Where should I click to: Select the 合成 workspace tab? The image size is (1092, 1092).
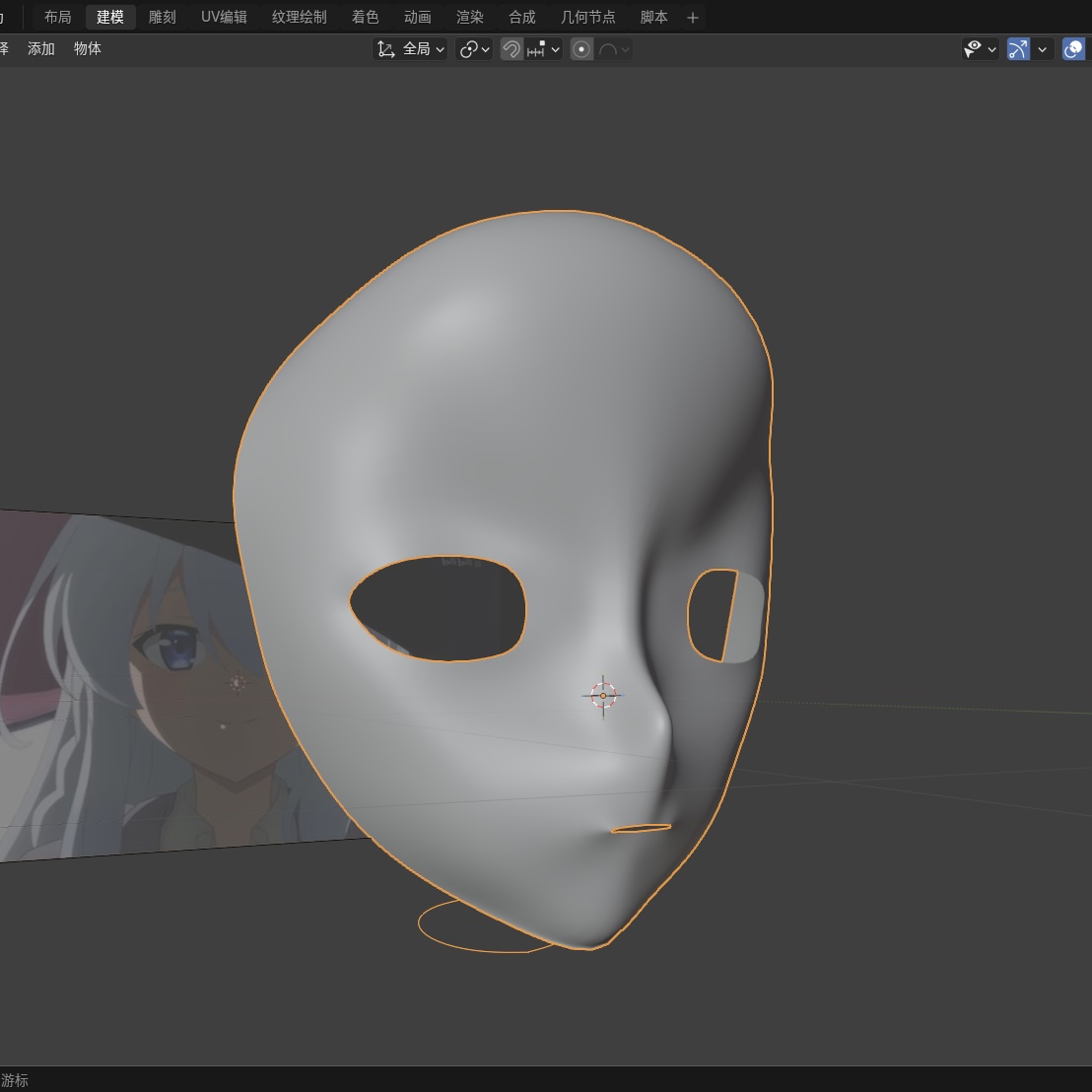pyautogui.click(x=521, y=18)
